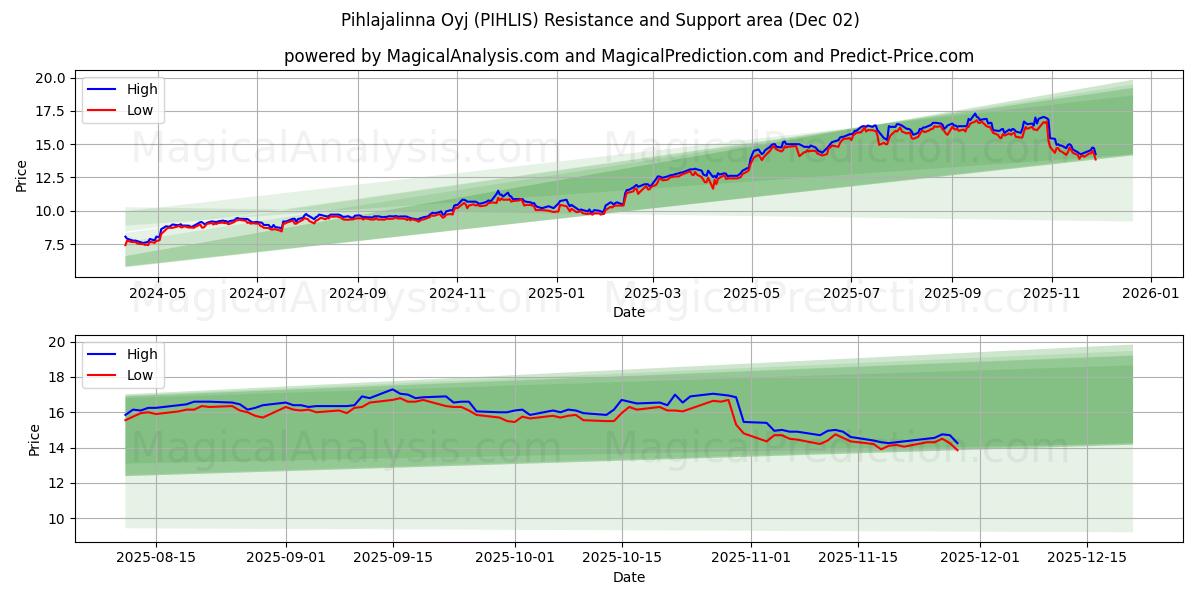Image resolution: width=1200 pixels, height=600 pixels.
Task: Select the chart title Pihlajalinna Oyj (PIHLIS)
Action: [600, 19]
